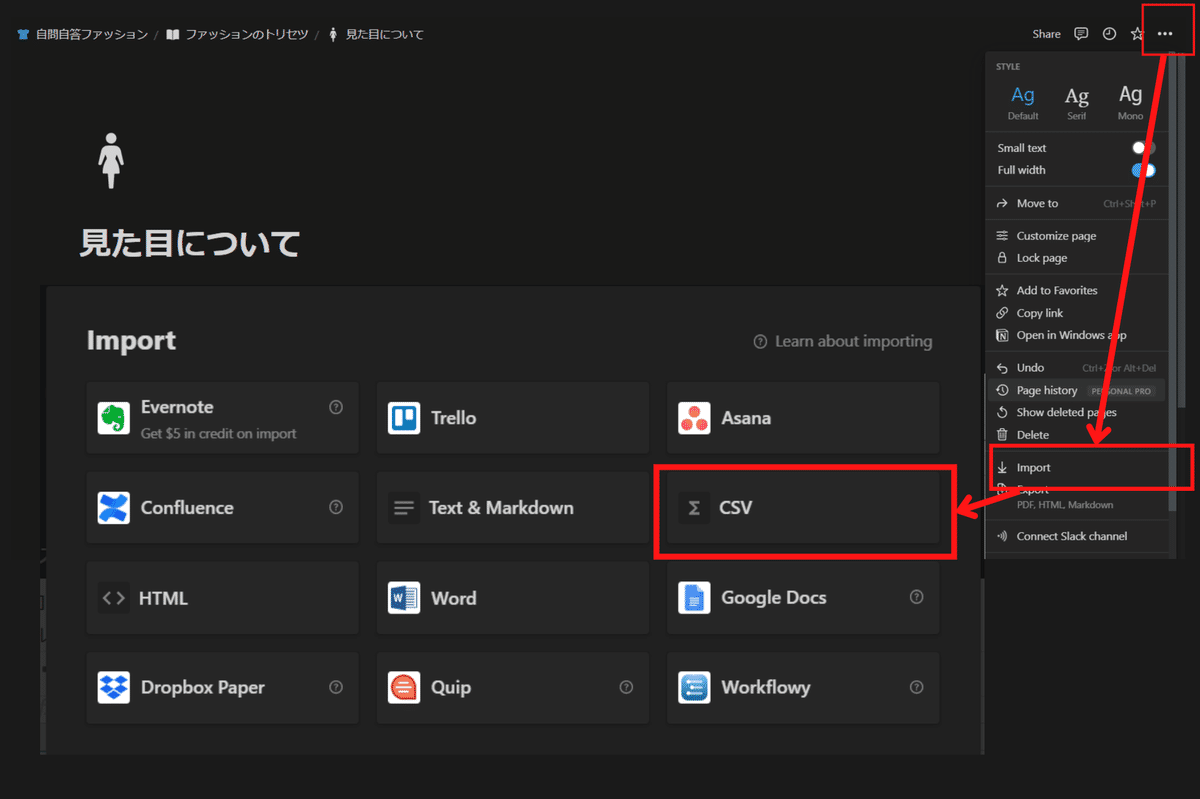
Task: Select Dropbox Paper import option
Action: pos(223,688)
